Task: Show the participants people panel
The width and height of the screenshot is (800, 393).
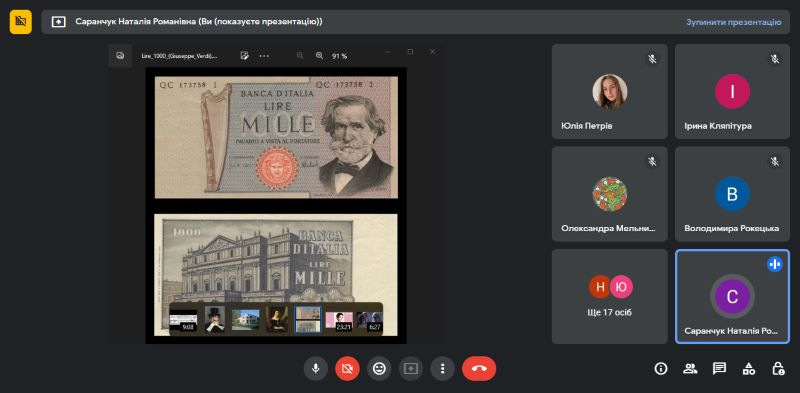Action: pyautogui.click(x=690, y=369)
